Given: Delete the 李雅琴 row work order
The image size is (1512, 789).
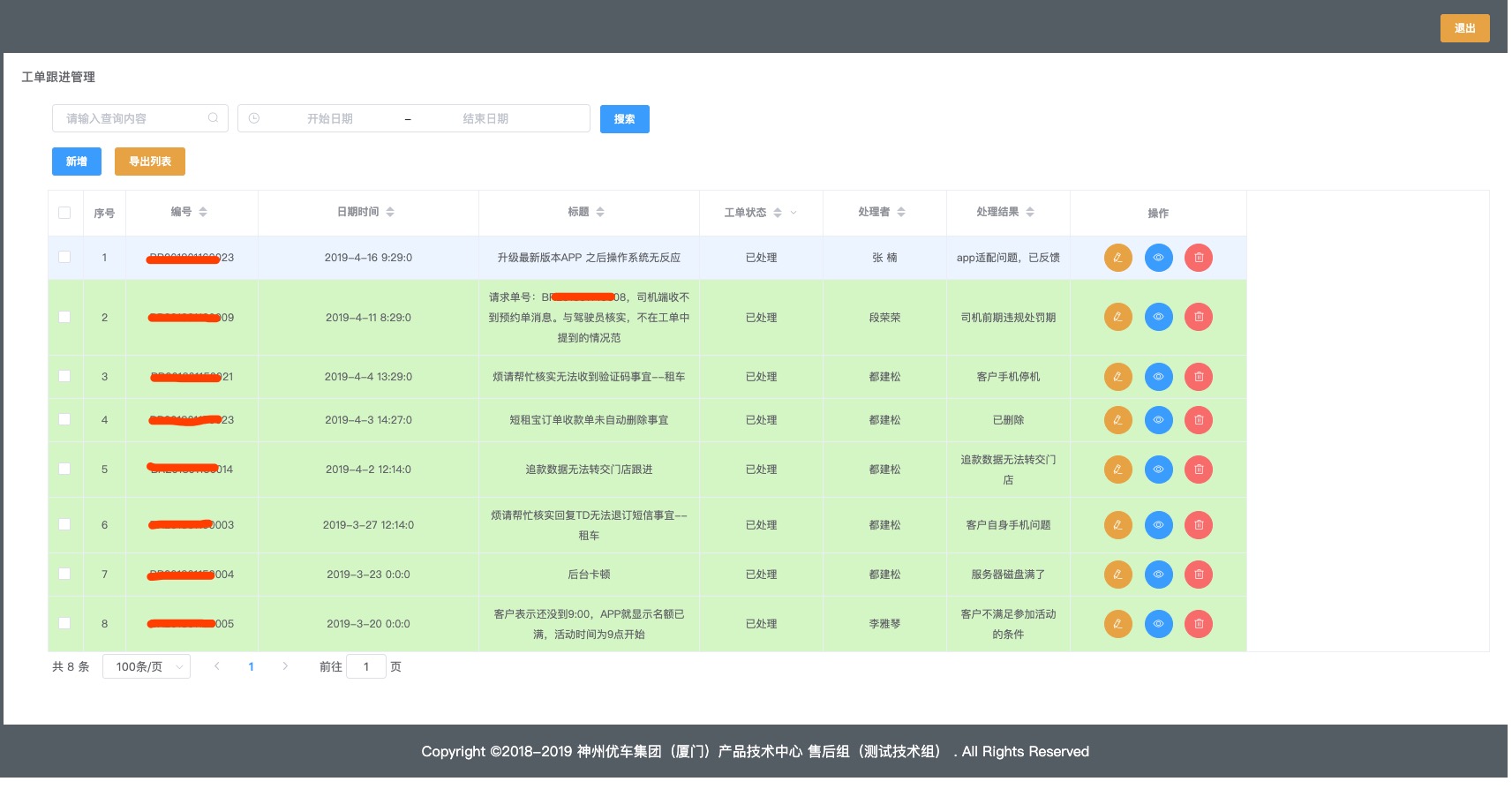Looking at the screenshot, I should pos(1199,624).
